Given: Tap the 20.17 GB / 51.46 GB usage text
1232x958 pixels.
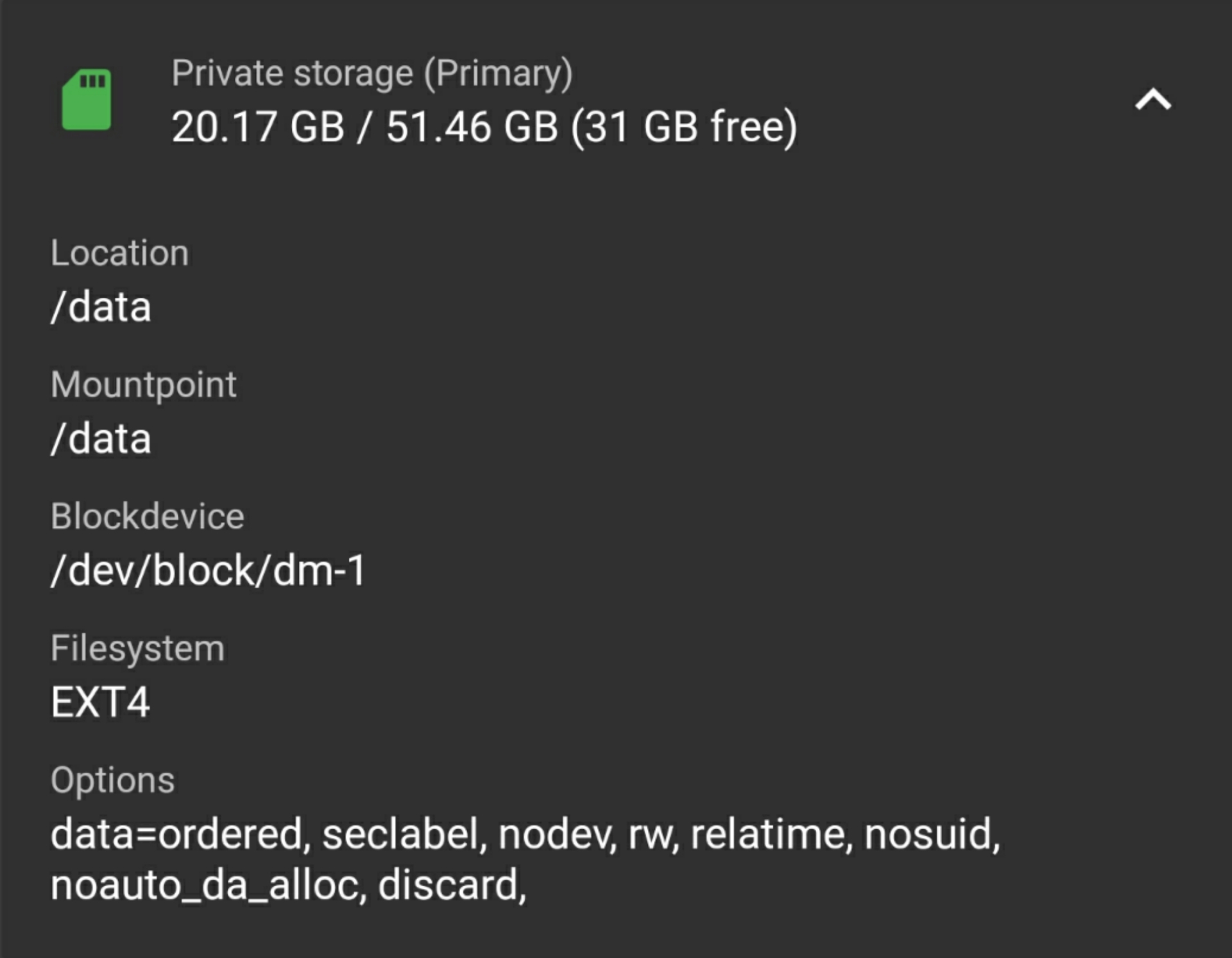Looking at the screenshot, I should coord(365,126).
